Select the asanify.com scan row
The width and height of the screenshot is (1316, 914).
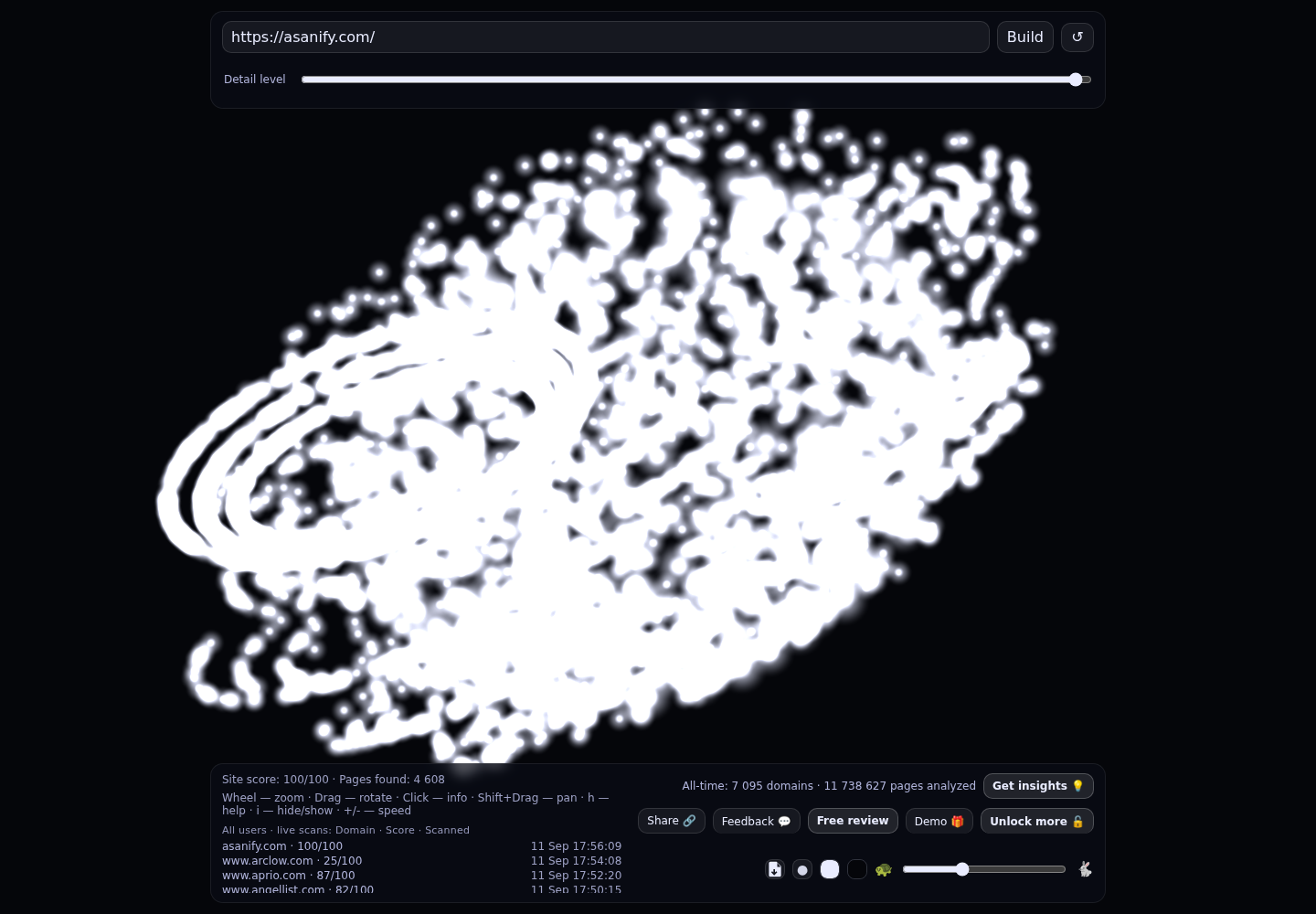(421, 846)
